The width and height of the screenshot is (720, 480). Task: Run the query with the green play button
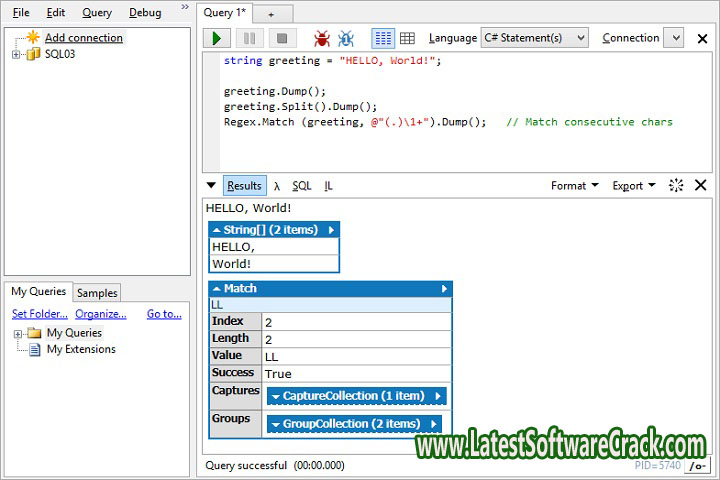click(217, 38)
